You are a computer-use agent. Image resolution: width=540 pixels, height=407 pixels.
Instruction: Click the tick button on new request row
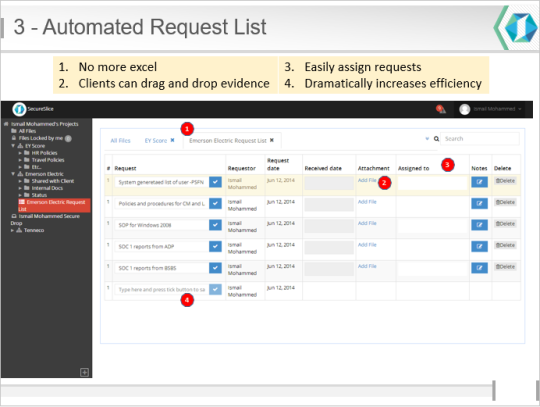click(x=215, y=289)
